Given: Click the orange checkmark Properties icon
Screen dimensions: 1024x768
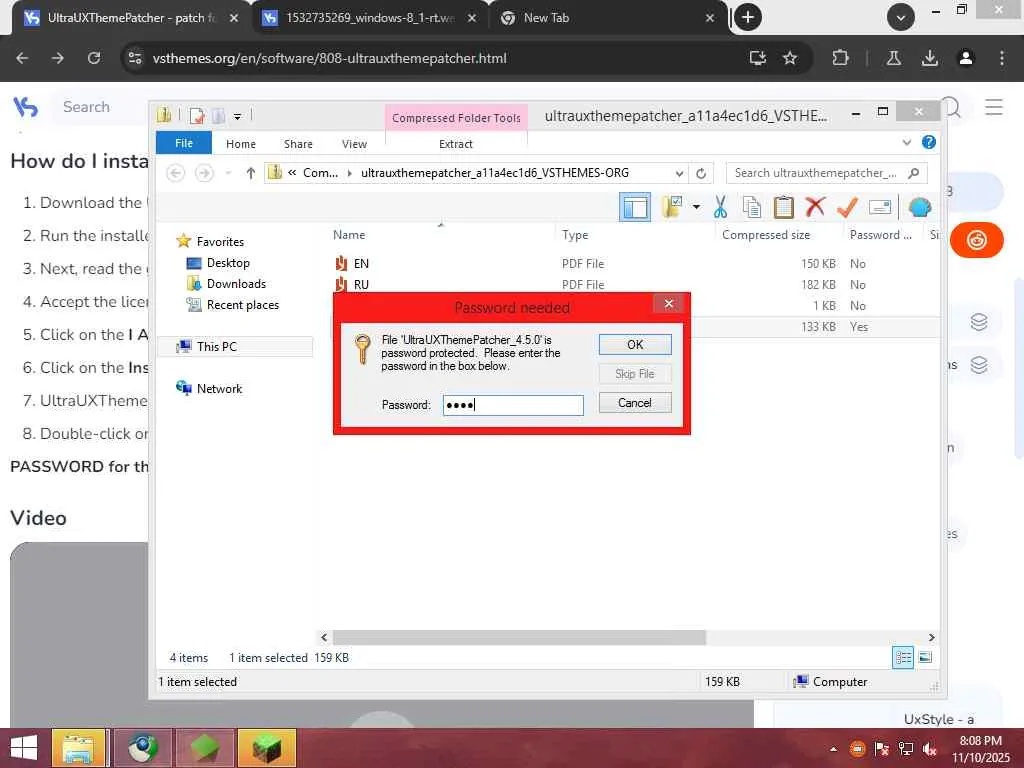Looking at the screenshot, I should tap(847, 208).
